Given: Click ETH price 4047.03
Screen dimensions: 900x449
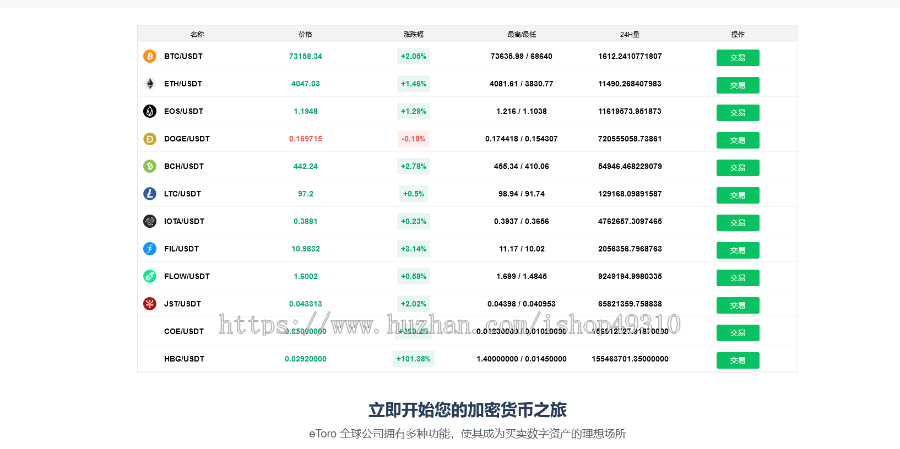Looking at the screenshot, I should click(x=305, y=84).
